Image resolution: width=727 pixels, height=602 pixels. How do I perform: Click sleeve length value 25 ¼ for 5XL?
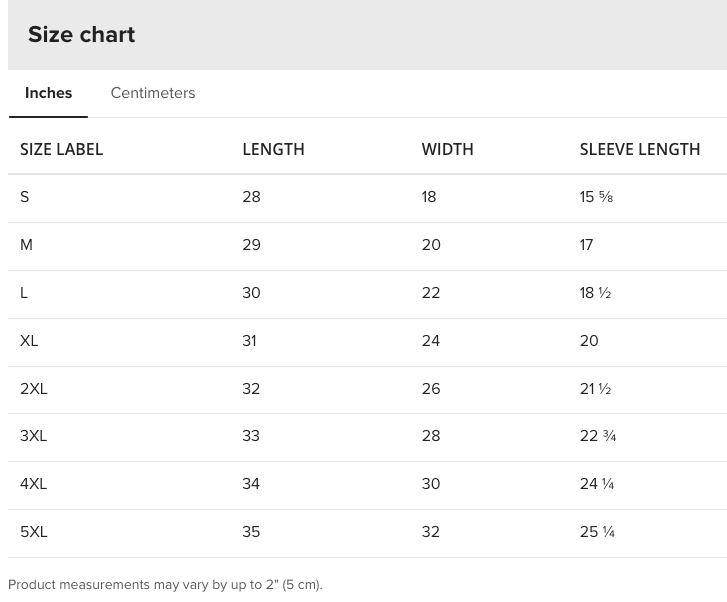[597, 532]
